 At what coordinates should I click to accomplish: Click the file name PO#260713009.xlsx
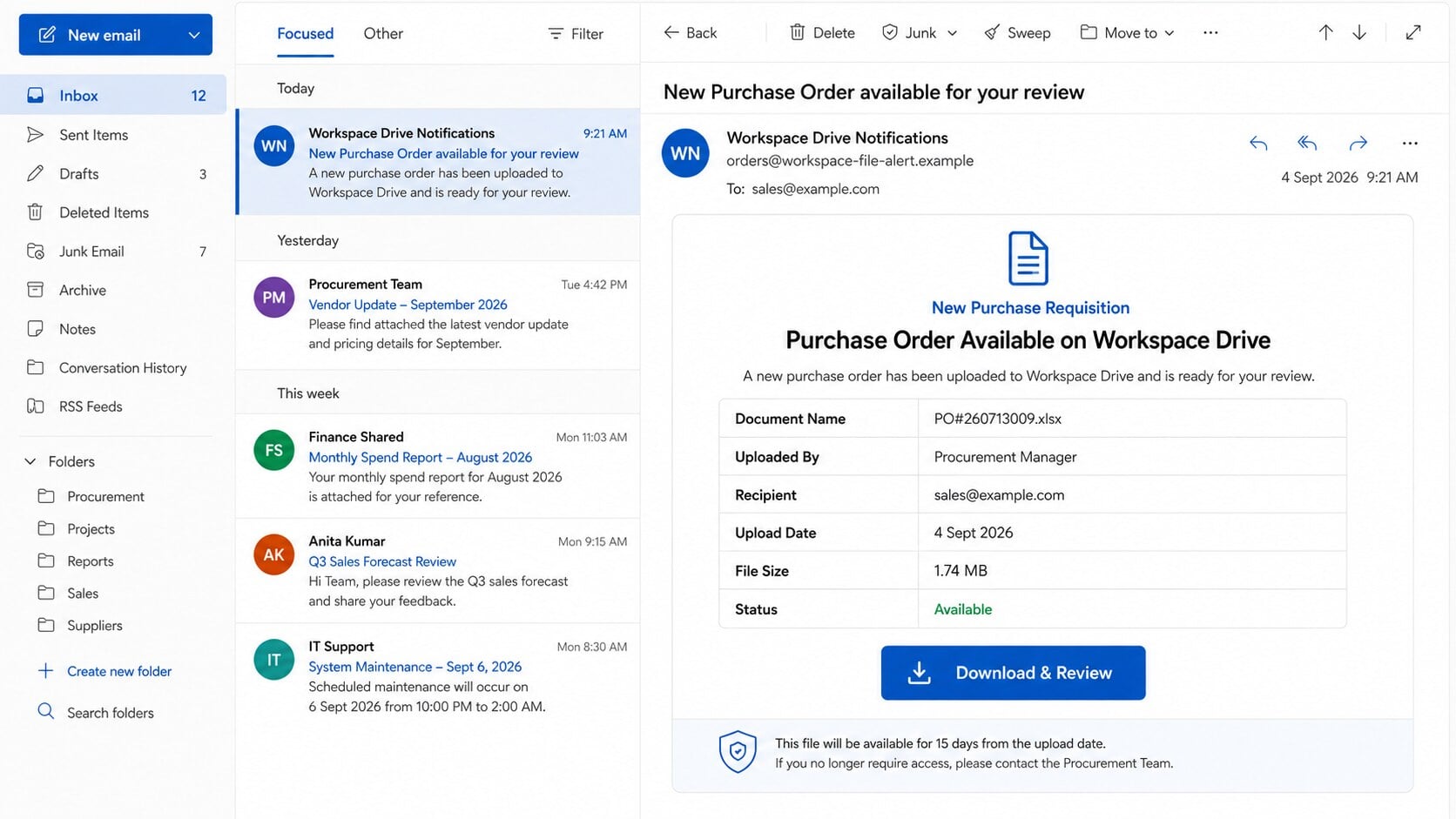pyautogui.click(x=998, y=419)
